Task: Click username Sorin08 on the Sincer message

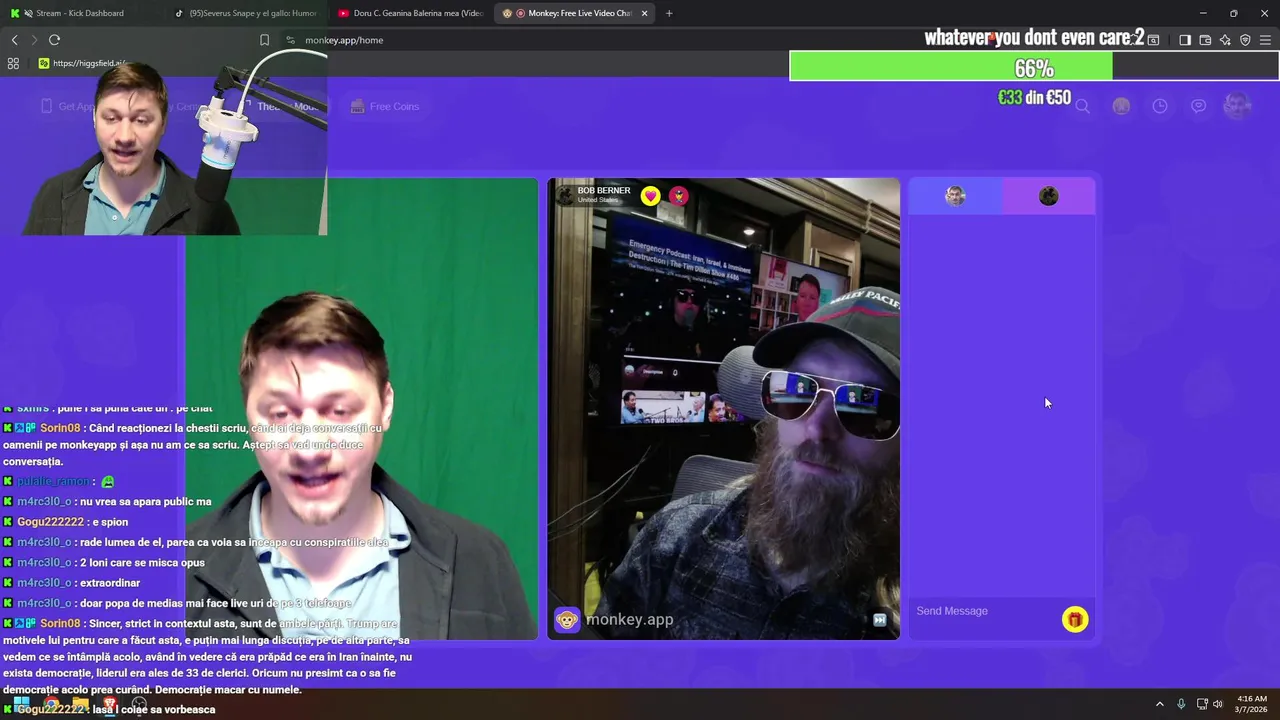Action: click(x=60, y=623)
